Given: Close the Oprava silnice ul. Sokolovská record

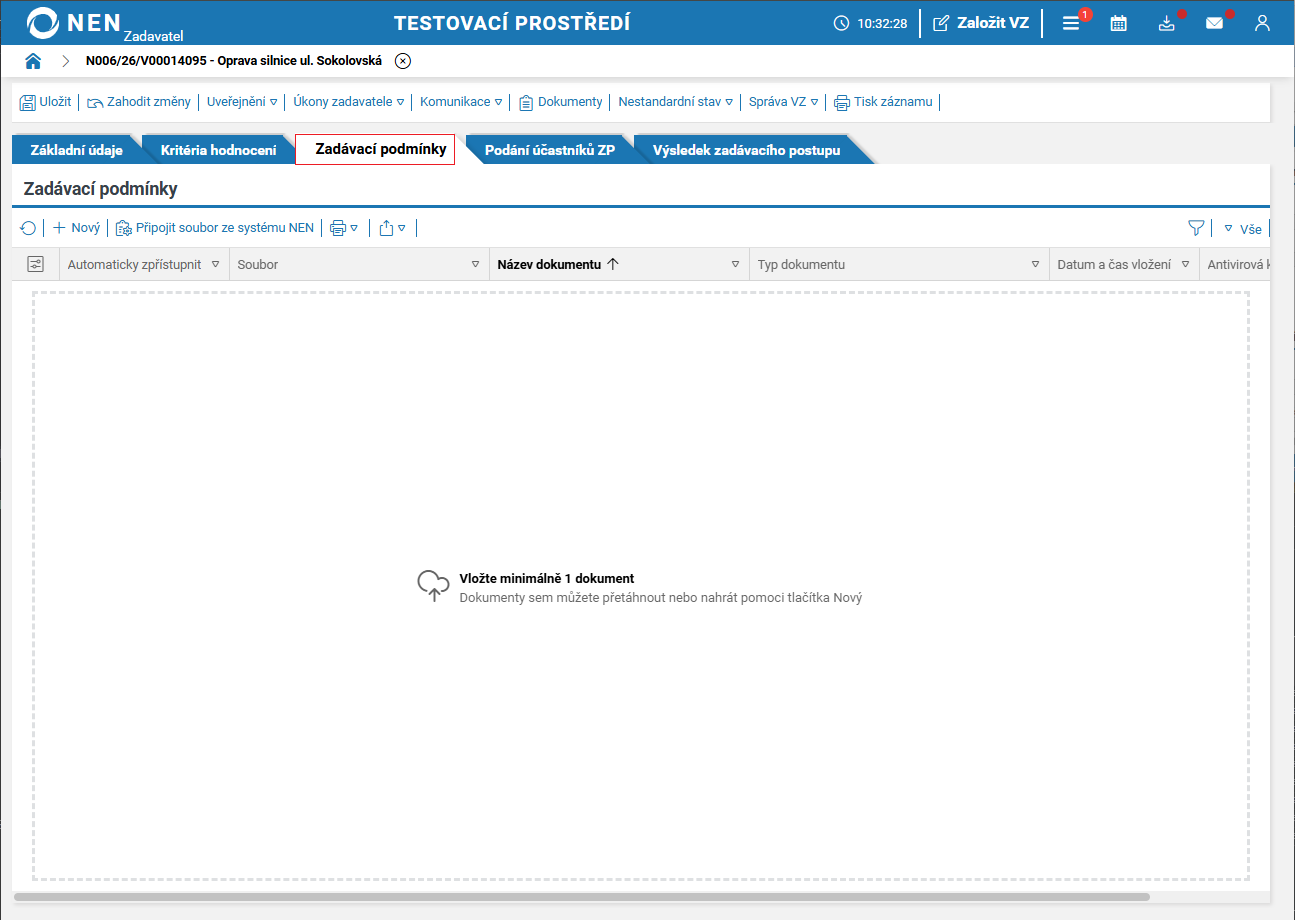Looking at the screenshot, I should pyautogui.click(x=402, y=61).
